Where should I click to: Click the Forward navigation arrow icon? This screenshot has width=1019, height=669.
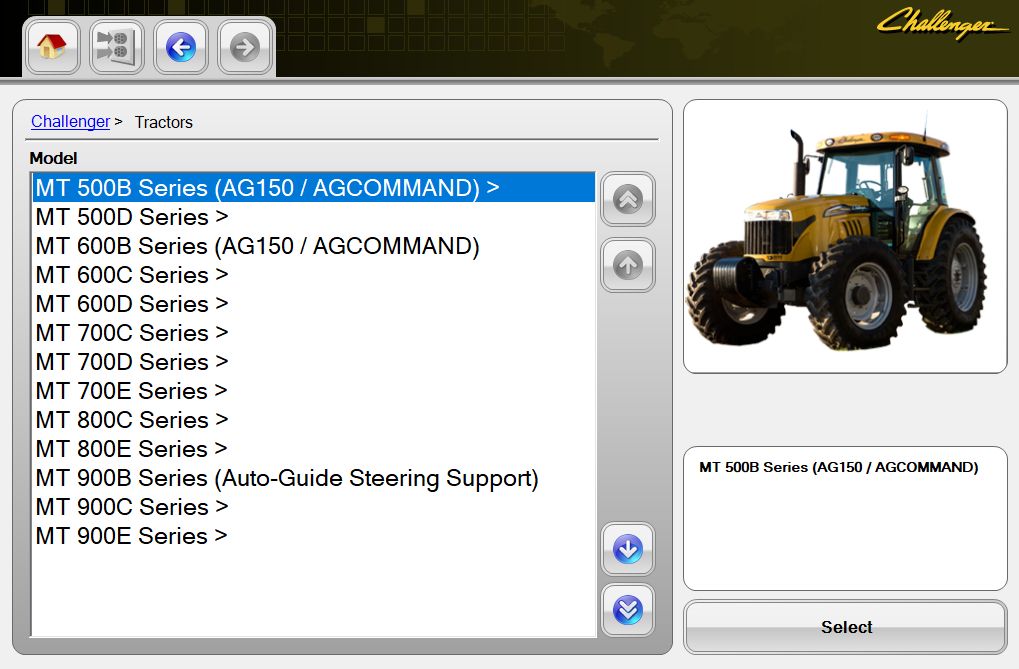(x=244, y=46)
